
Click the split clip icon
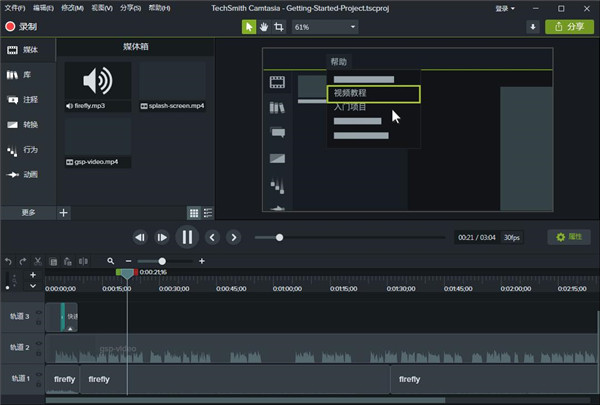pos(83,261)
